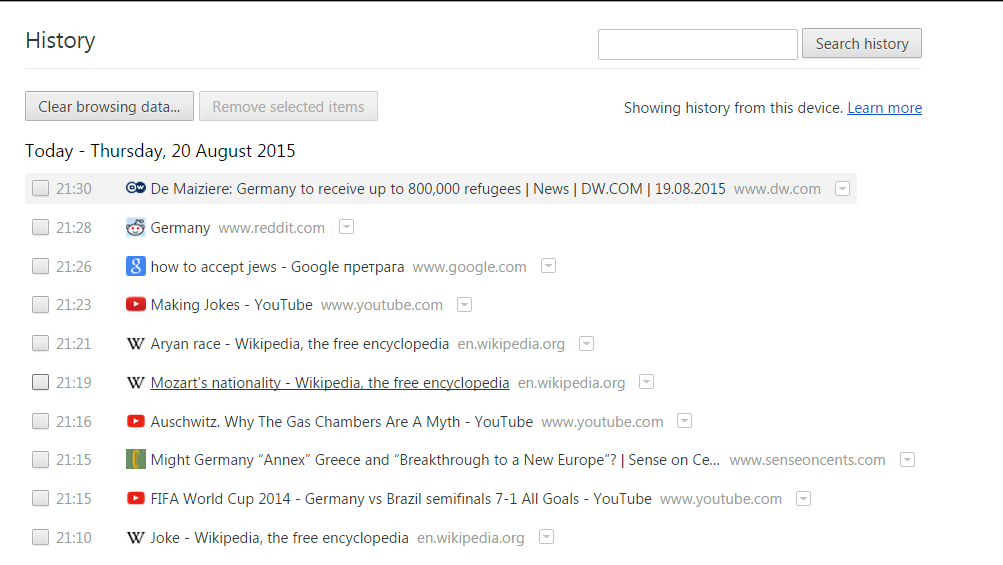This screenshot has height=565, width=1003.
Task: Open the options arrow next to www.senseoncents.com
Action: click(x=907, y=460)
